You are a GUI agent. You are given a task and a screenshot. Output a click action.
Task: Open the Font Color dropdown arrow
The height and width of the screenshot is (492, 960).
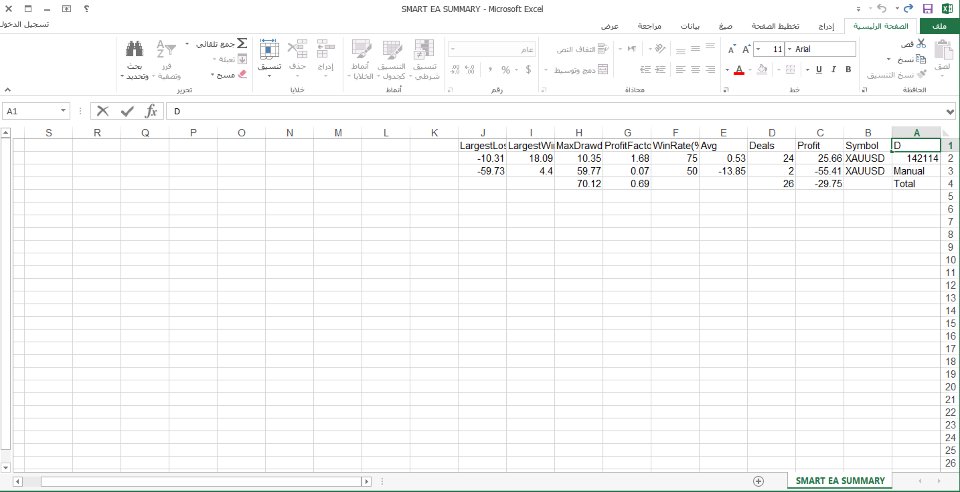(727, 70)
